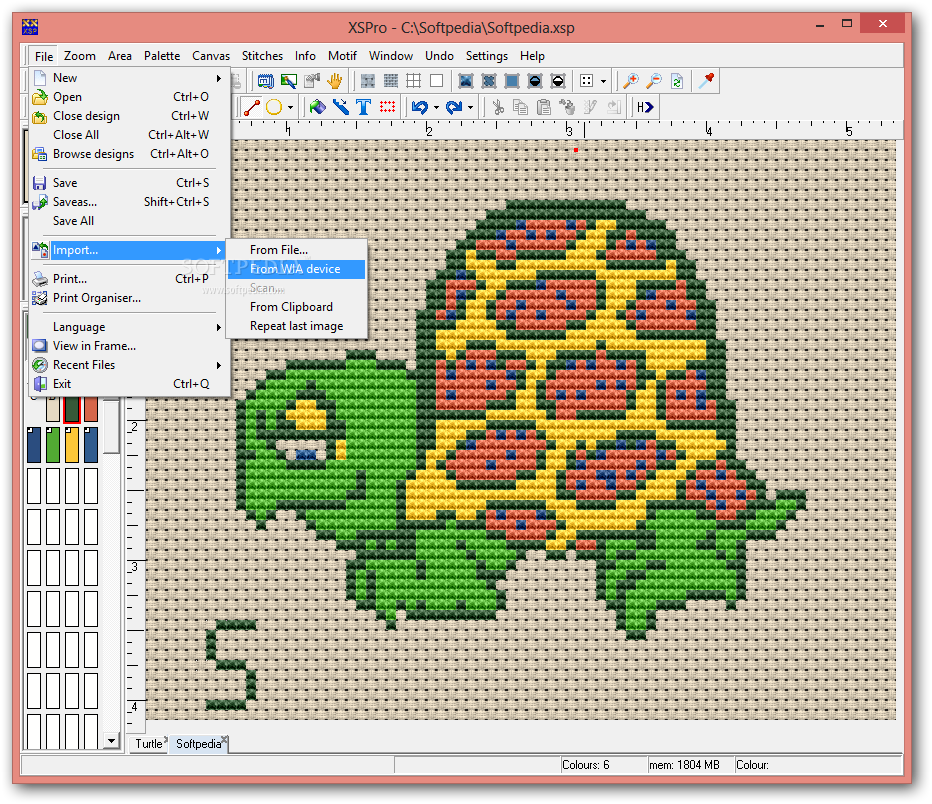Viewport: 932px width, 804px height.
Task: Click the zoom in magnifier icon
Action: [631, 81]
